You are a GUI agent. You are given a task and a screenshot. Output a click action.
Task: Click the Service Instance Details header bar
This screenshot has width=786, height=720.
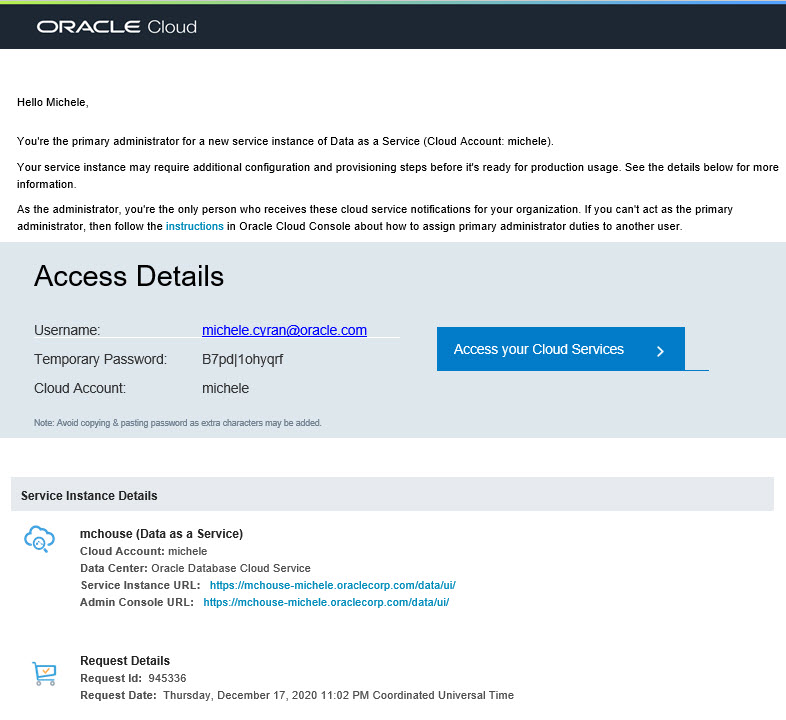point(392,494)
